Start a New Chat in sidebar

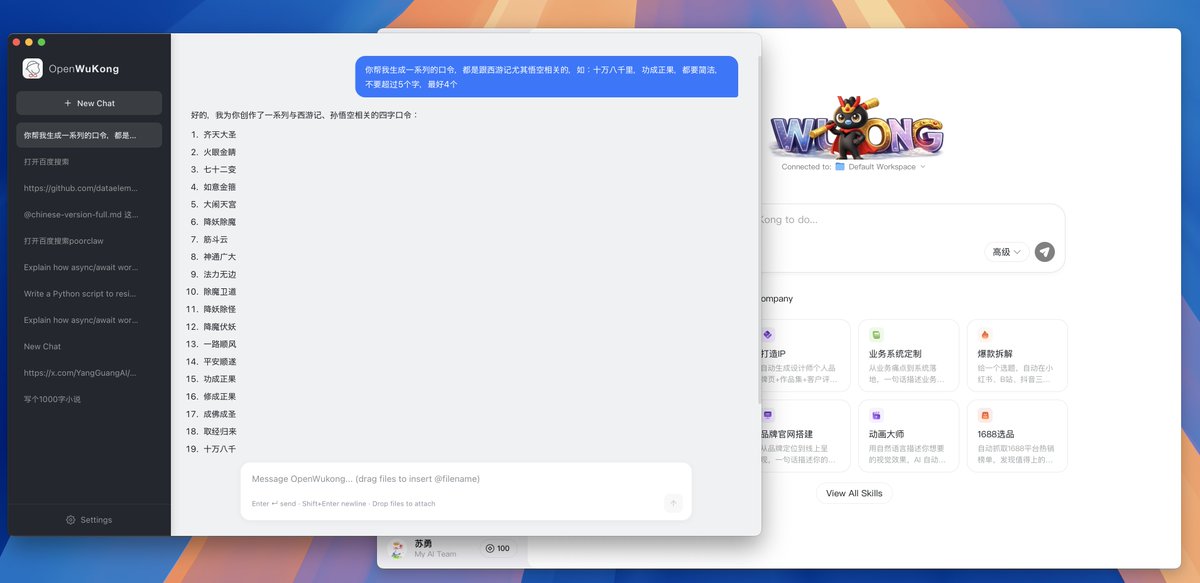pyautogui.click(x=89, y=103)
